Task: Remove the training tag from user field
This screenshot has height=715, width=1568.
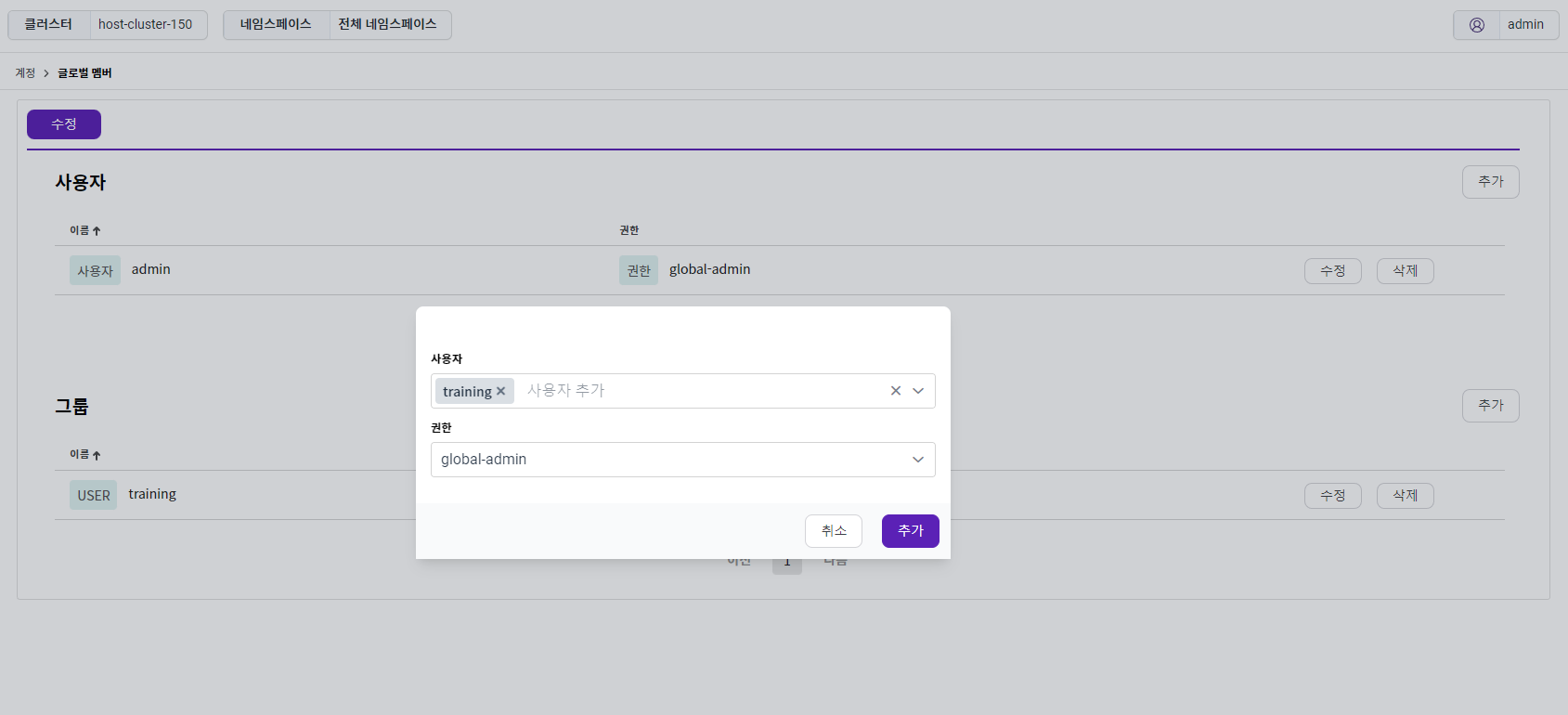Action: (500, 391)
